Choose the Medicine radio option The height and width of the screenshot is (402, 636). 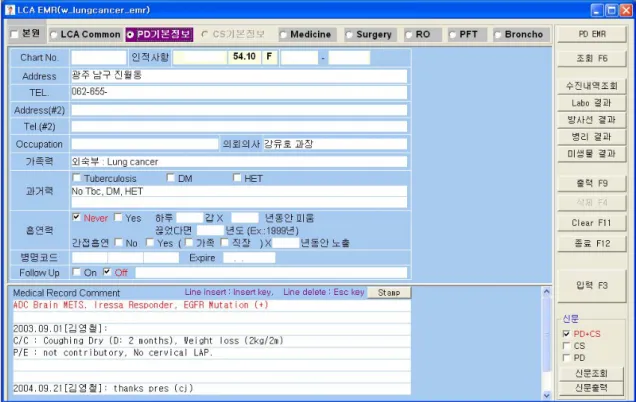click(x=283, y=35)
